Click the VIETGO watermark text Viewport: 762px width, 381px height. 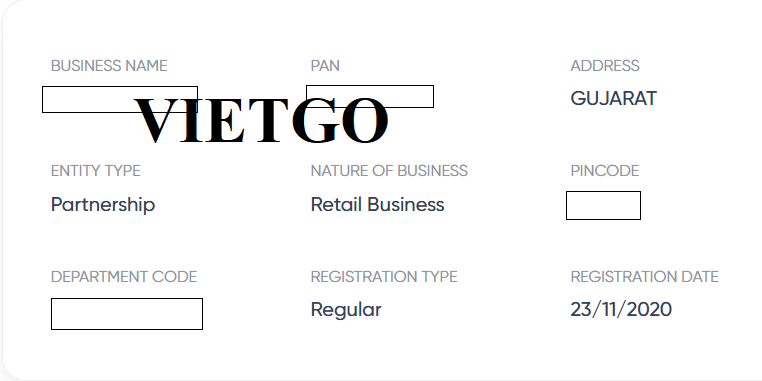click(261, 120)
